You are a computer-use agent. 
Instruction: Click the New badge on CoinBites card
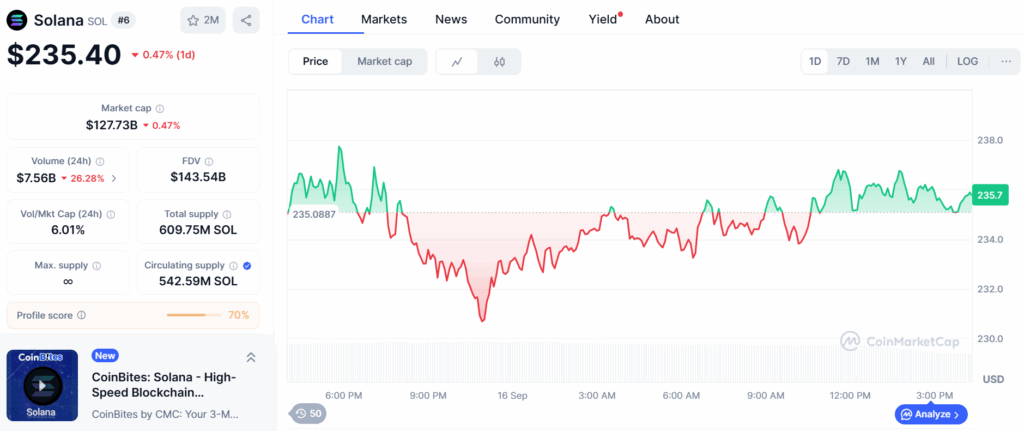104,355
